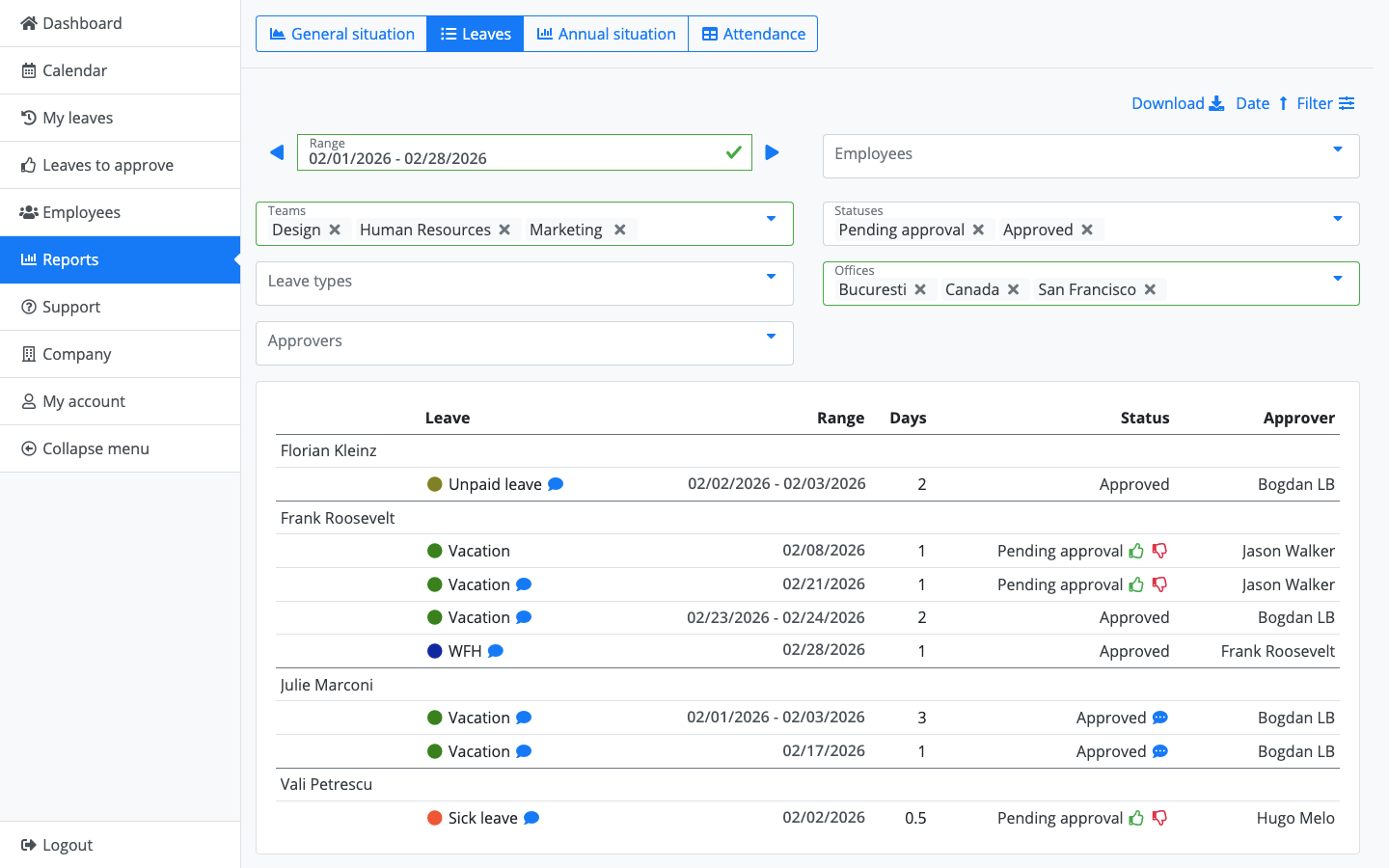Open comment bubble on Florian's unpaid leave
Viewport: 1389px width, 868px height.
tap(556, 484)
